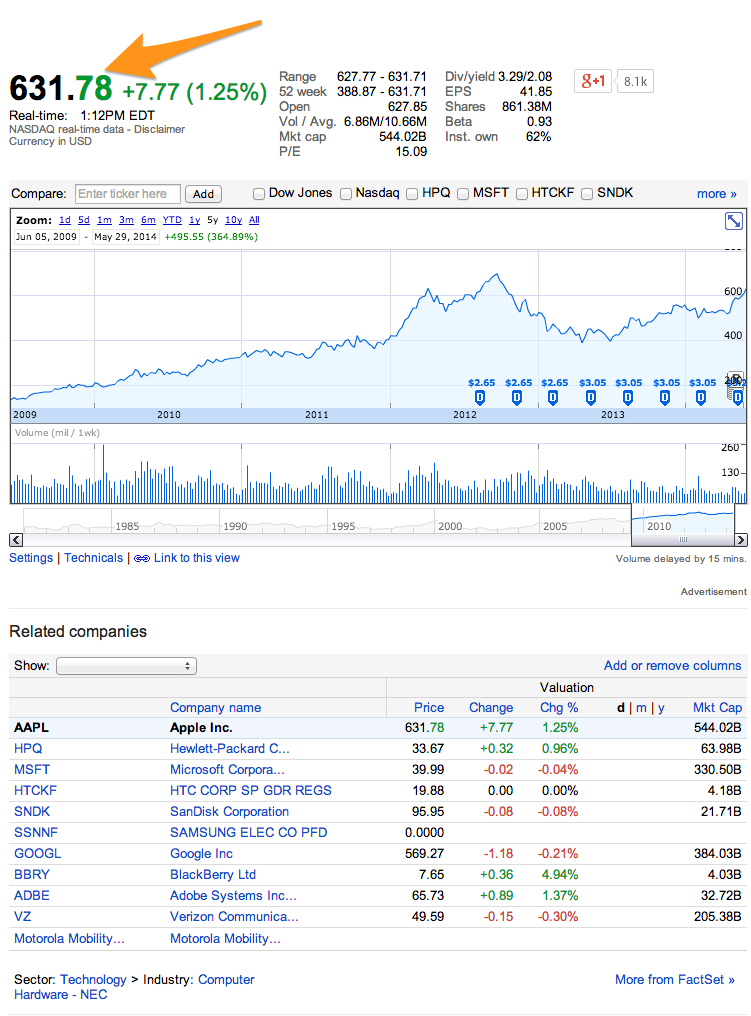Open chart Settings link
Screen dimensions: 751x1016
pyautogui.click(x=31, y=558)
